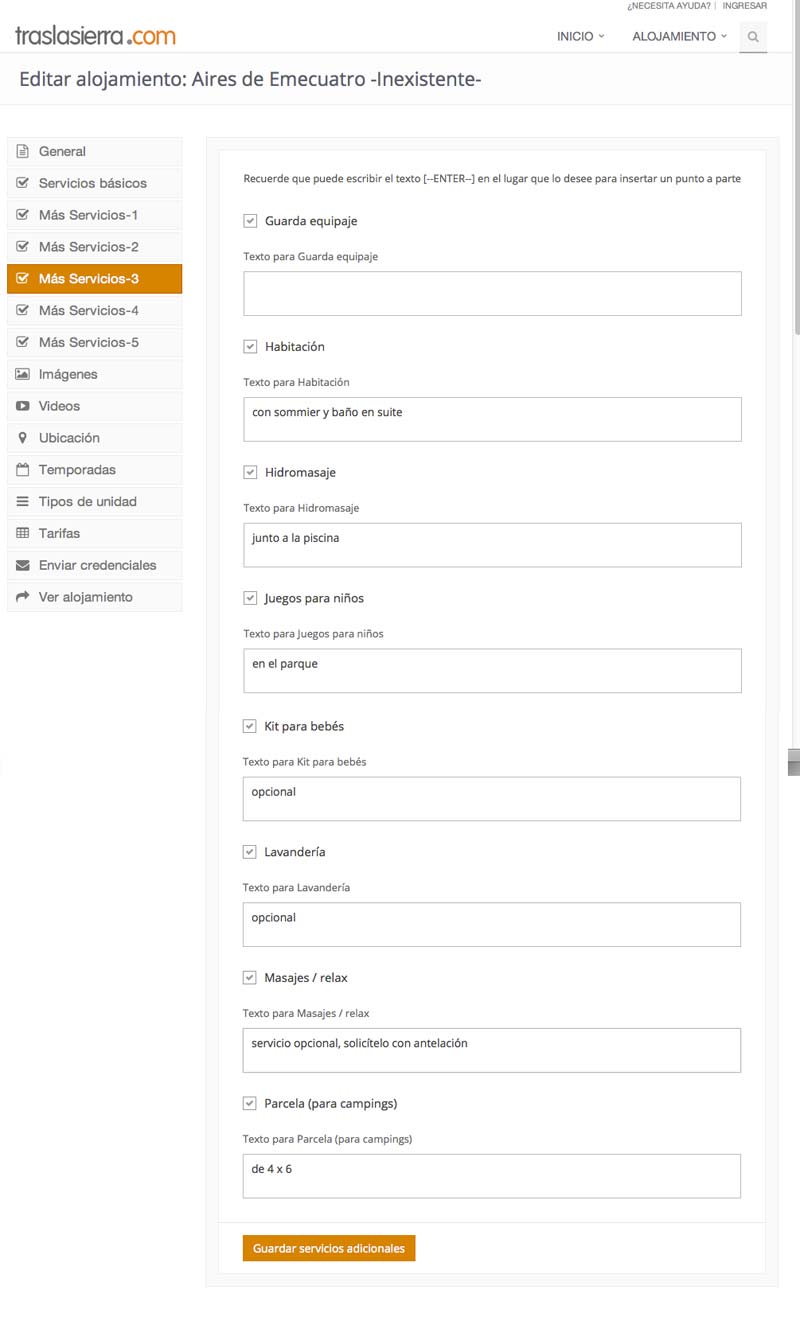Screen dimensions: 800x1317
Task: Click the INGRESAR link
Action: coord(744,6)
